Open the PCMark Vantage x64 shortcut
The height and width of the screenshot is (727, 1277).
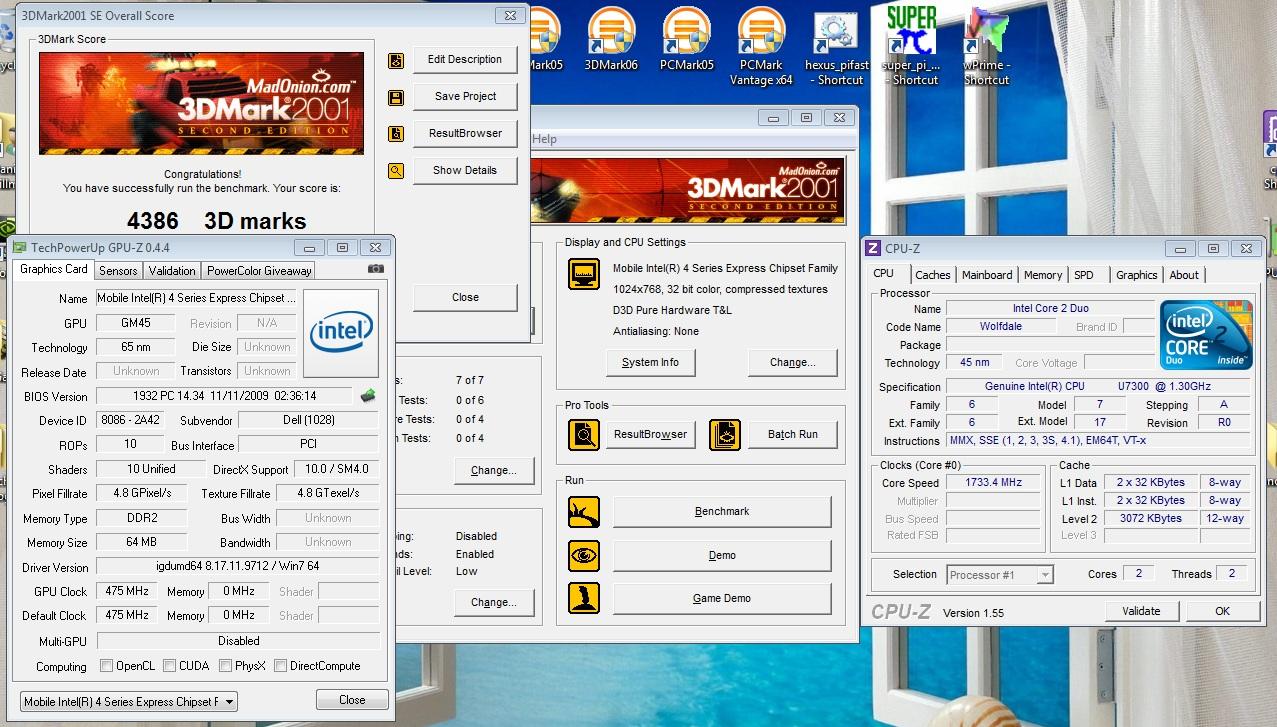761,47
